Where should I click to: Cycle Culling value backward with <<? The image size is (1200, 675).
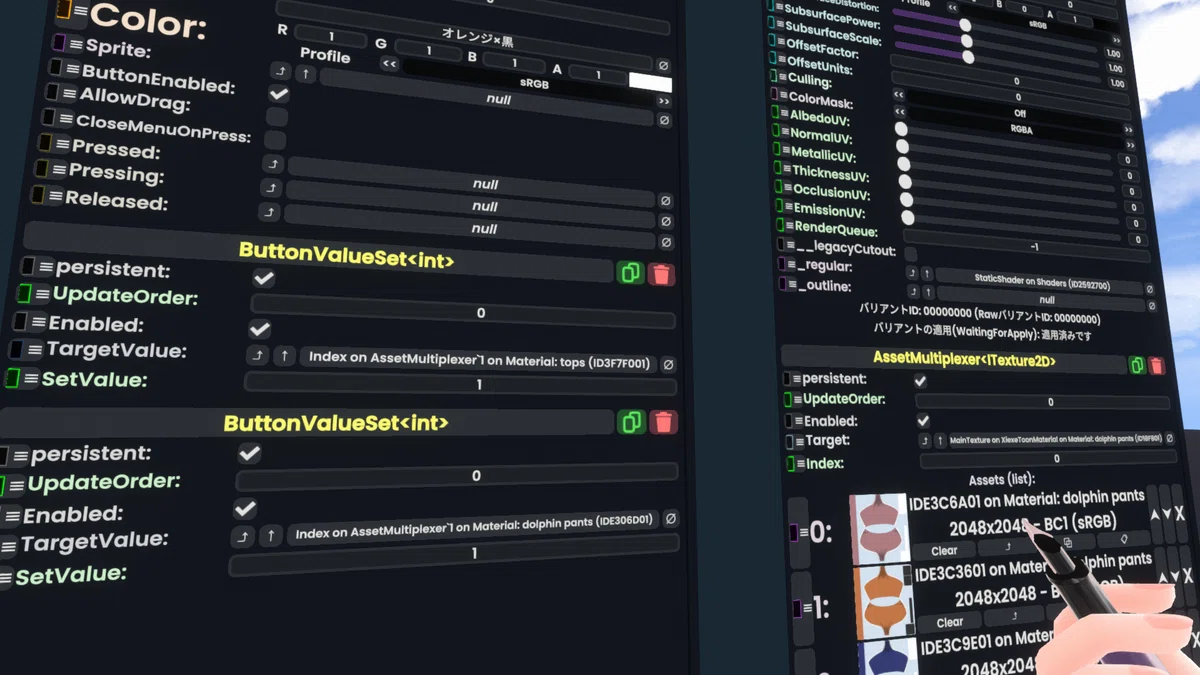tap(898, 96)
